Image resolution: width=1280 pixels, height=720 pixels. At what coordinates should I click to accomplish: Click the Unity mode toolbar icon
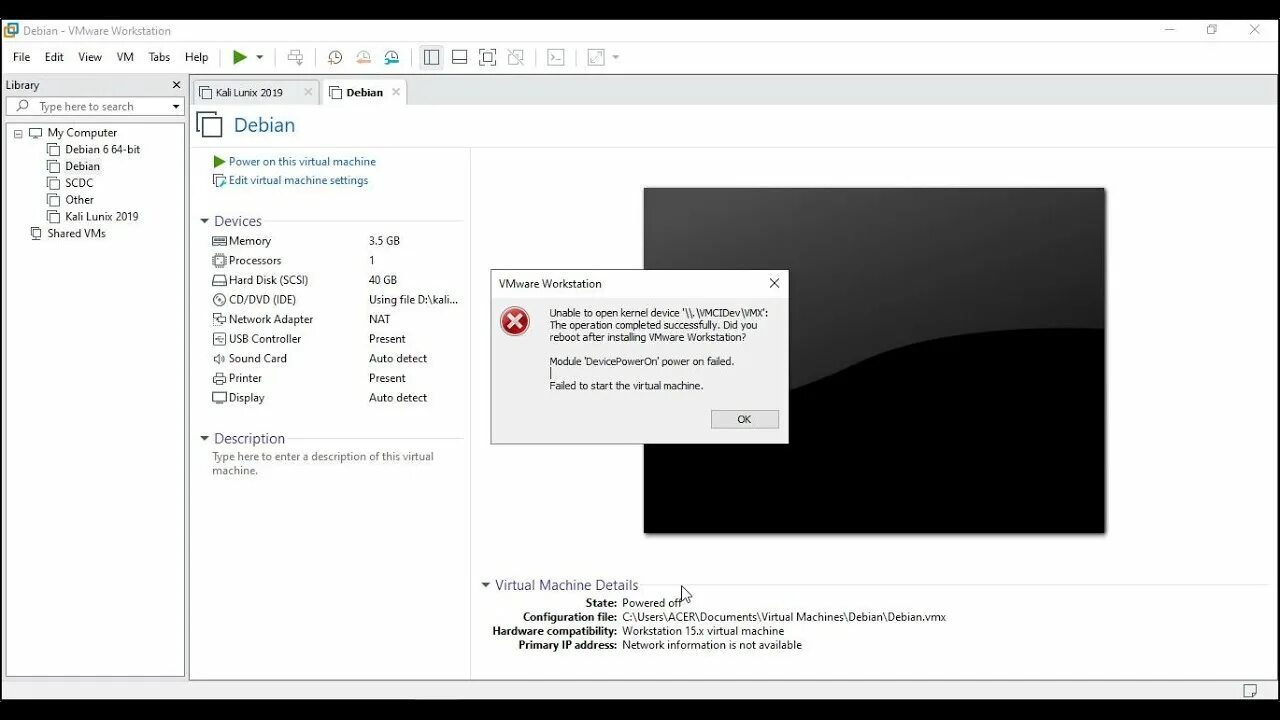[515, 57]
